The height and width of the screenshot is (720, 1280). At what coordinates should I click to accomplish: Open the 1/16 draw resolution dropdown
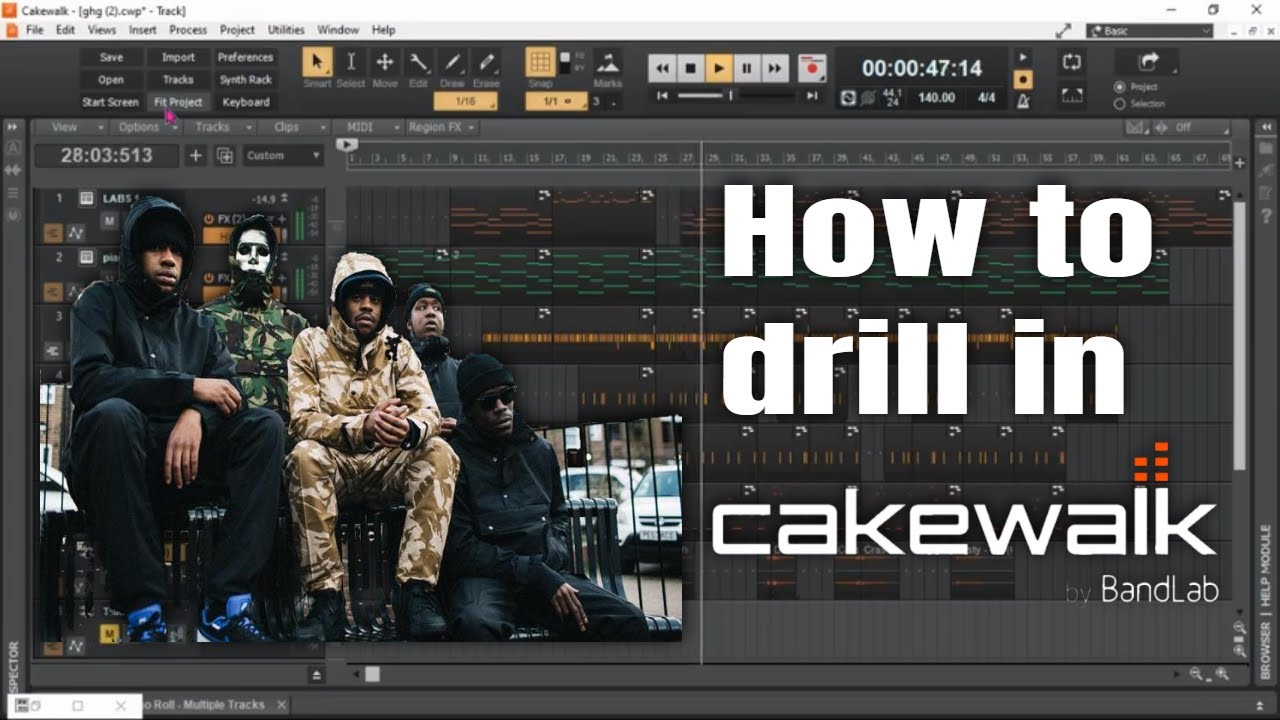pyautogui.click(x=466, y=102)
